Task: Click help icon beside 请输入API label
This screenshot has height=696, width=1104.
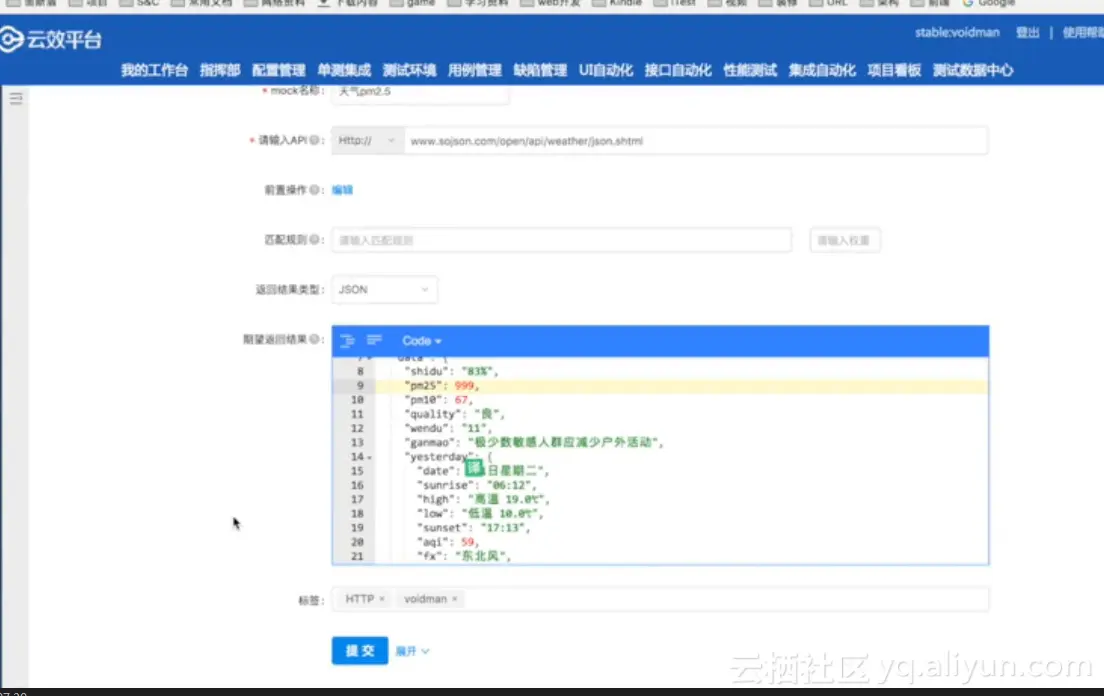Action: 315,140
